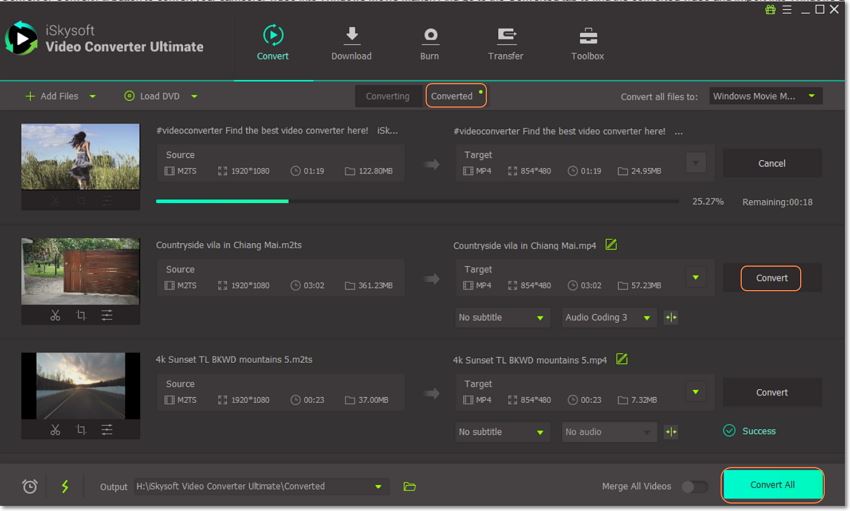Crop the 4k Sunset video
The height and width of the screenshot is (511, 850).
(81, 430)
